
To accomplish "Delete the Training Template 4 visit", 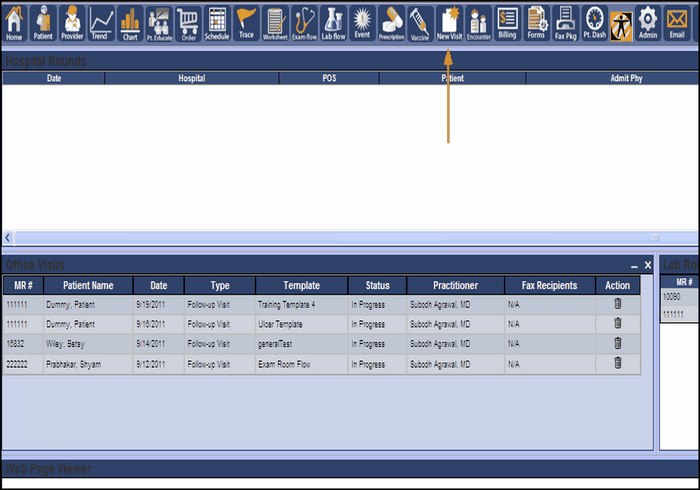I will click(x=618, y=303).
